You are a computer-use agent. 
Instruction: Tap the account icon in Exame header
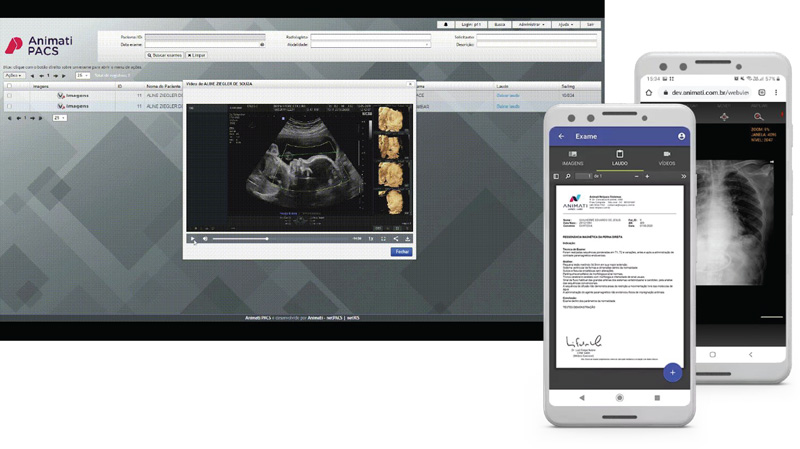[681, 136]
